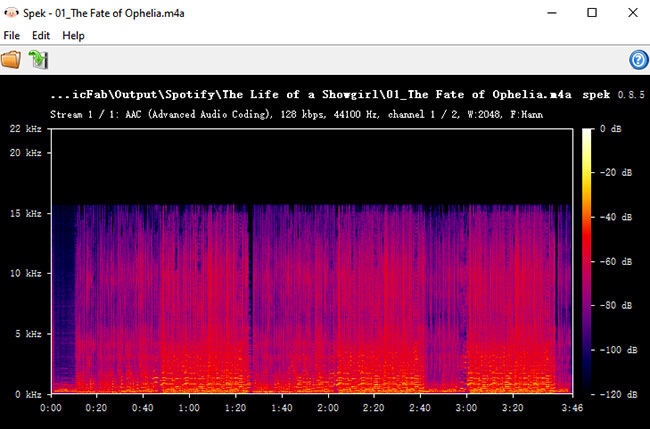Viewport: 650px width, 429px height.
Task: Click the 0 dB label on the color scale
Action: click(611, 129)
